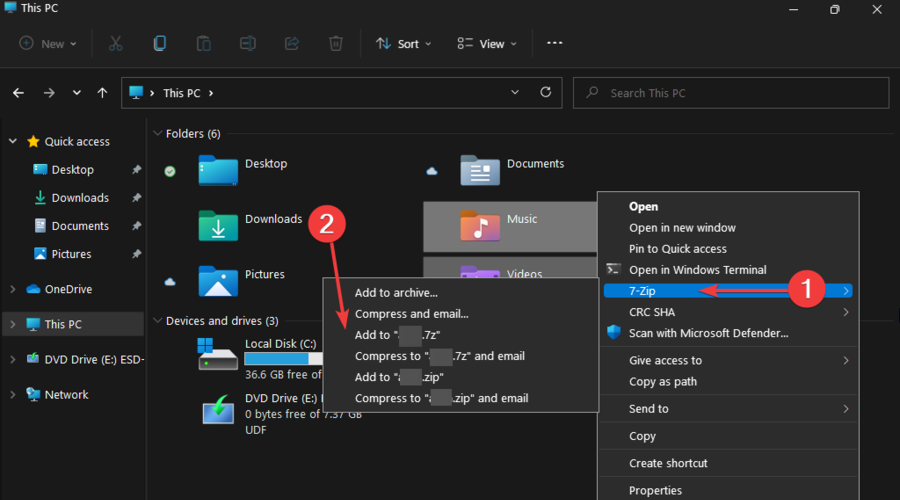The image size is (900, 500).
Task: Click the Search This PC field
Action: (x=731, y=92)
